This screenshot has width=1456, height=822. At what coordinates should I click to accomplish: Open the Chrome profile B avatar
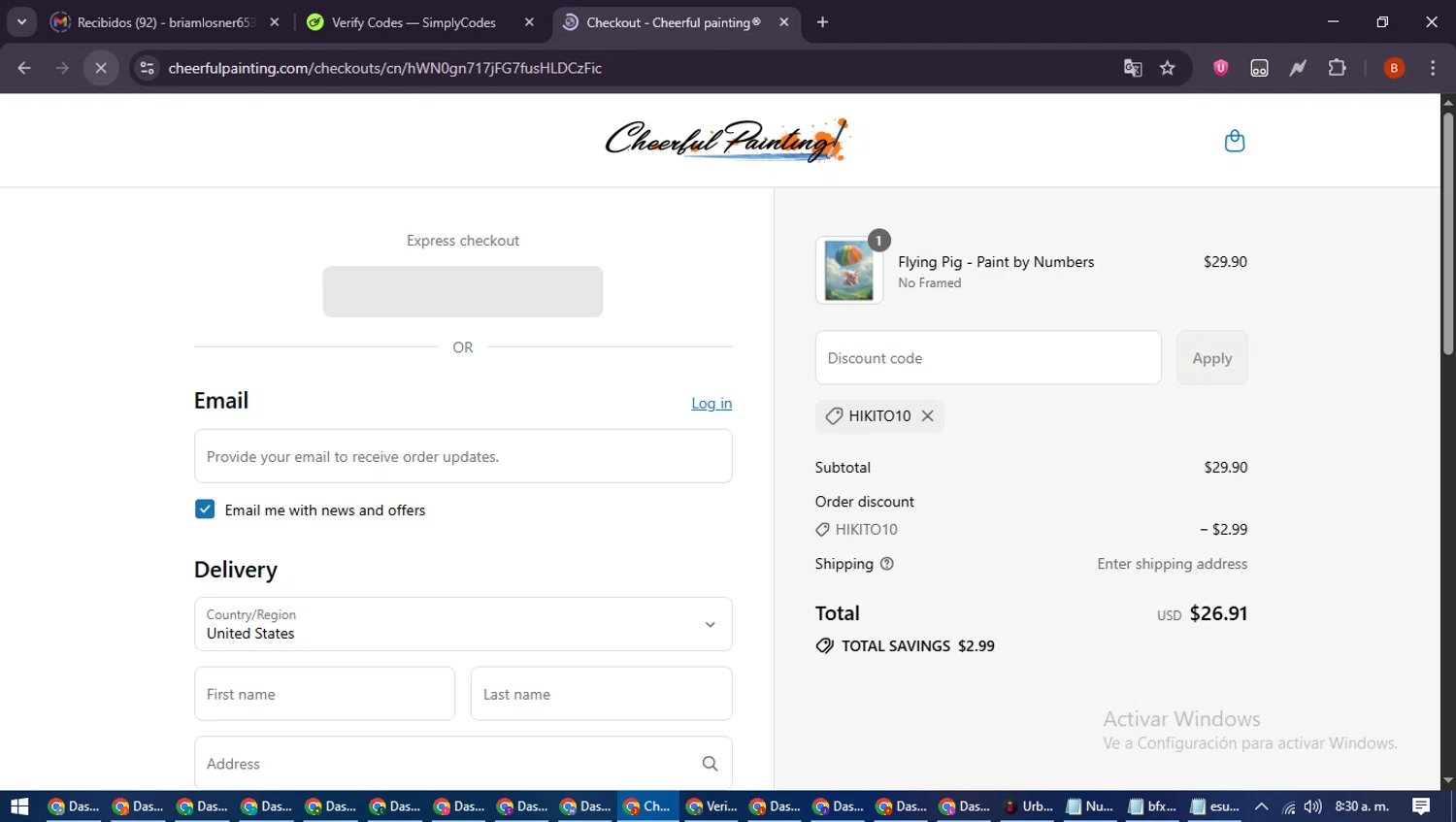point(1394,68)
